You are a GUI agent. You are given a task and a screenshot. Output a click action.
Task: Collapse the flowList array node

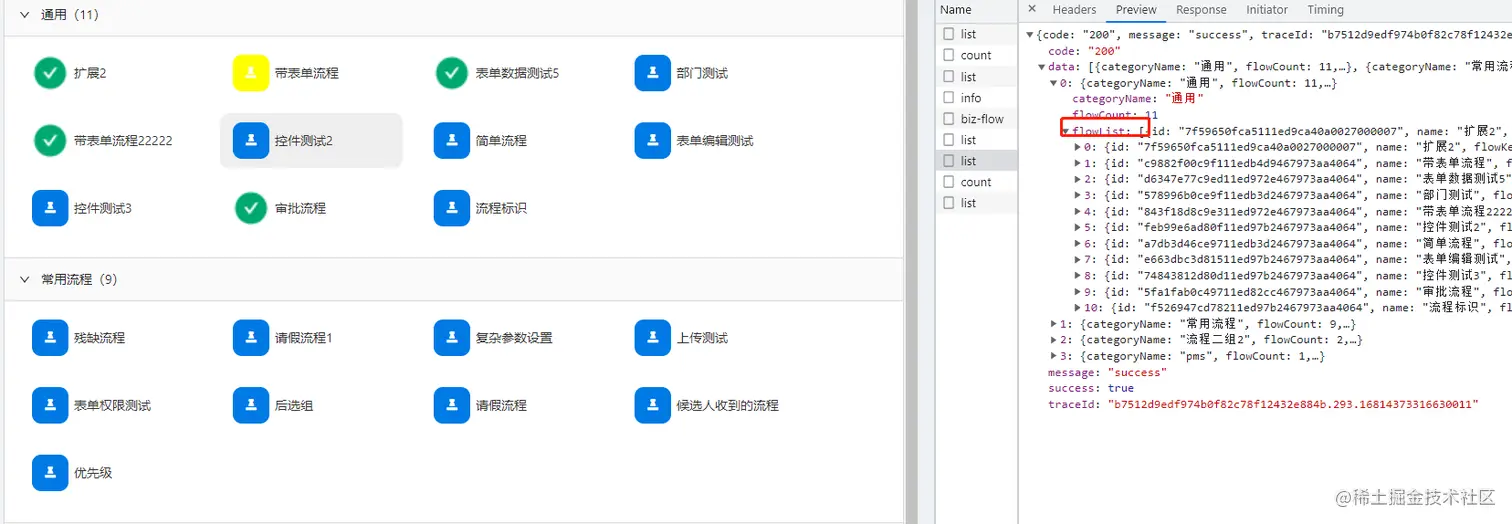coord(1066,131)
